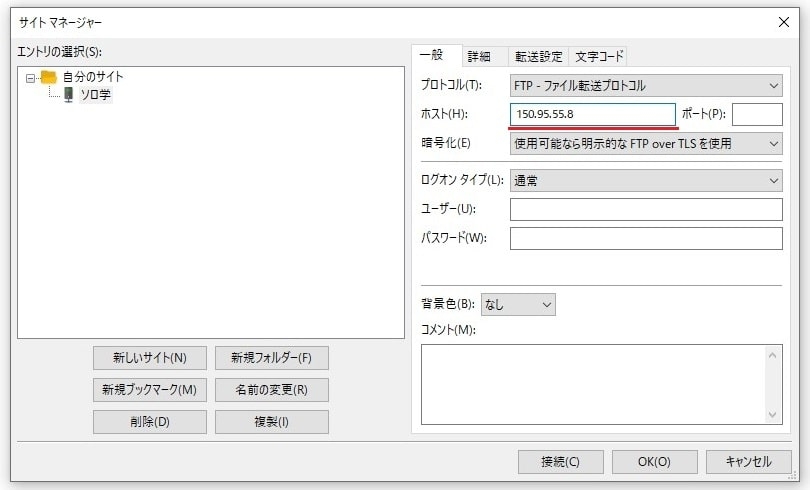
Task: Switch to the 詳細 tab
Action: click(480, 56)
